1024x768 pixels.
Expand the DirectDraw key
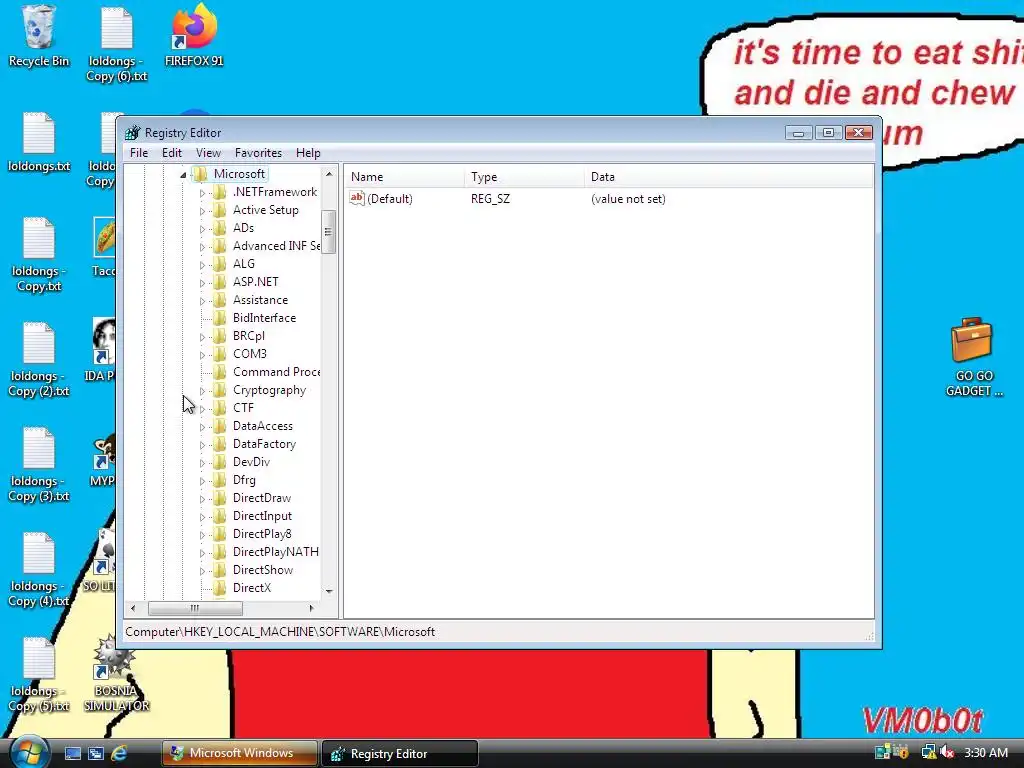coord(202,499)
